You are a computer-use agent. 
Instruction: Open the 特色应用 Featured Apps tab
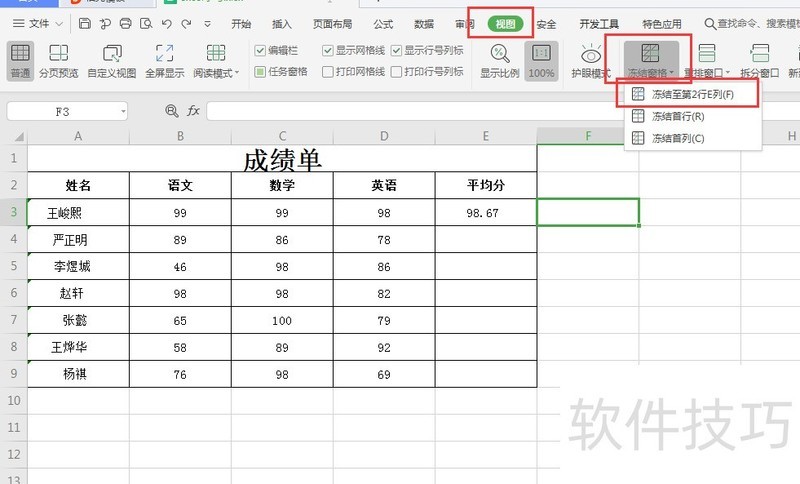click(x=662, y=23)
